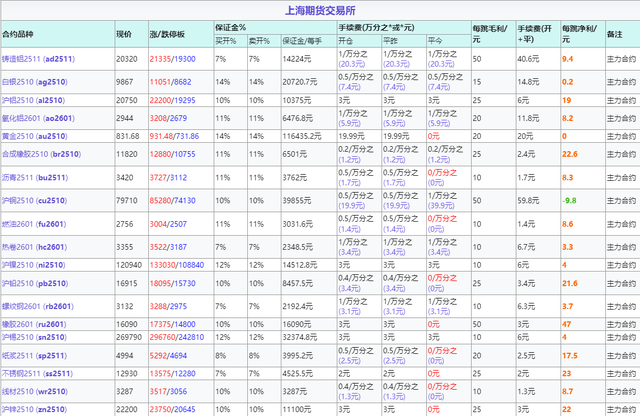Click the 买开% sub-header
Viewport: 640px width, 416px height.
pos(226,41)
